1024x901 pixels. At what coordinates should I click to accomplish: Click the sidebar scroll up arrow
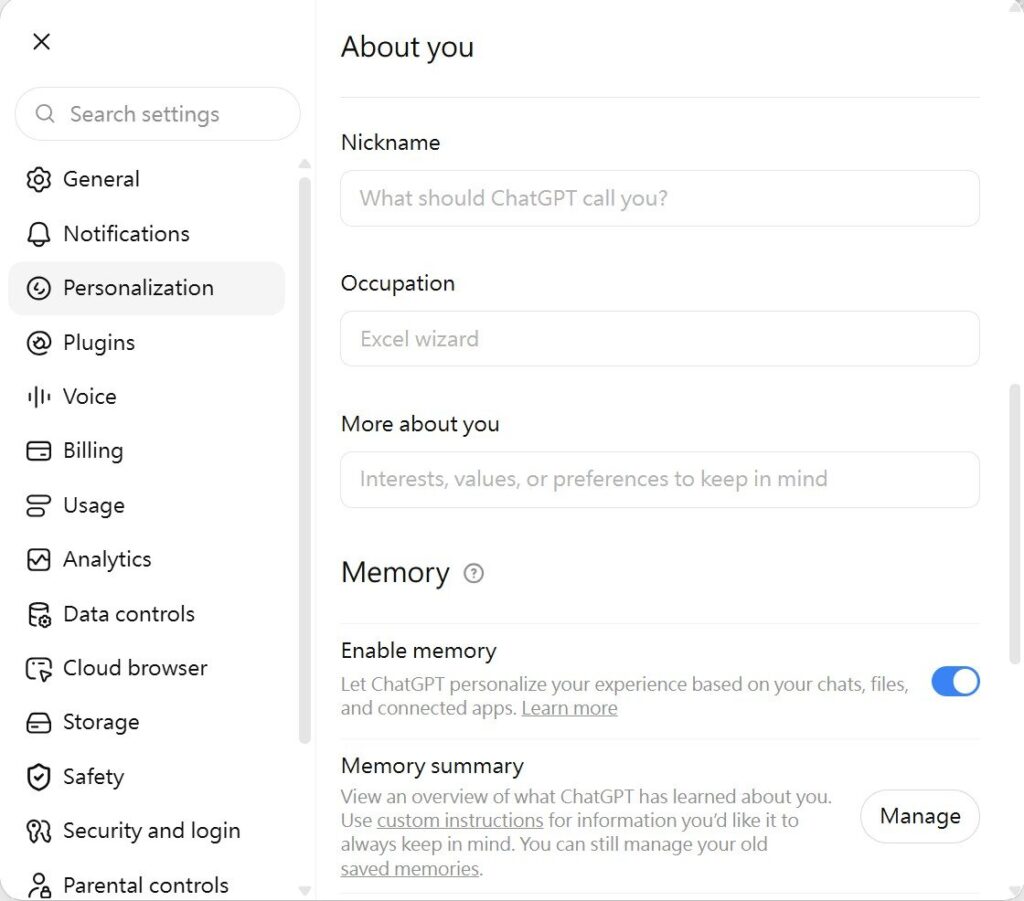(304, 164)
